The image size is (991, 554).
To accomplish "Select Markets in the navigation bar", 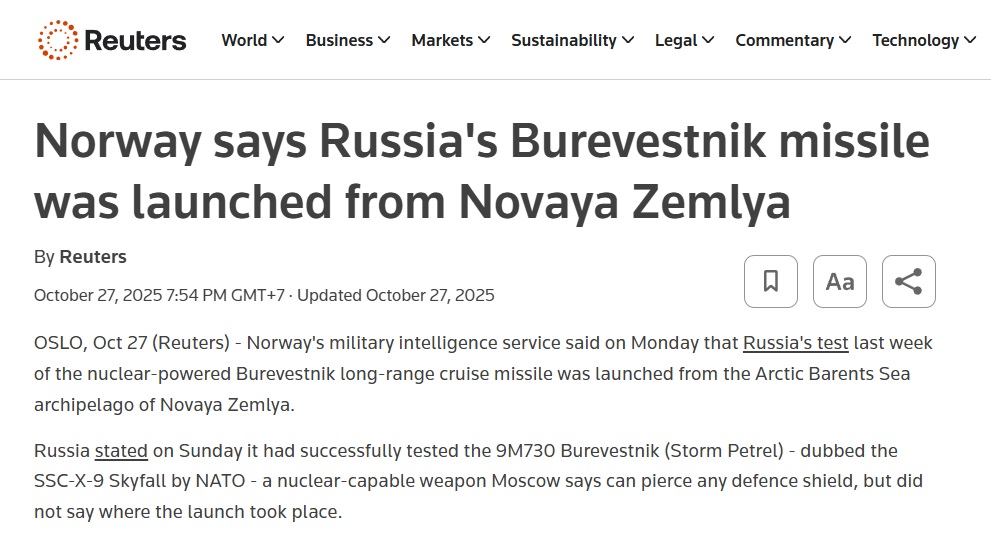I will [442, 40].
